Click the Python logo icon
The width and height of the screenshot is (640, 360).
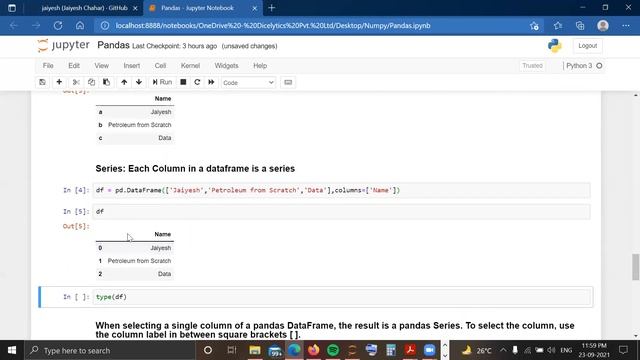pos(555,46)
